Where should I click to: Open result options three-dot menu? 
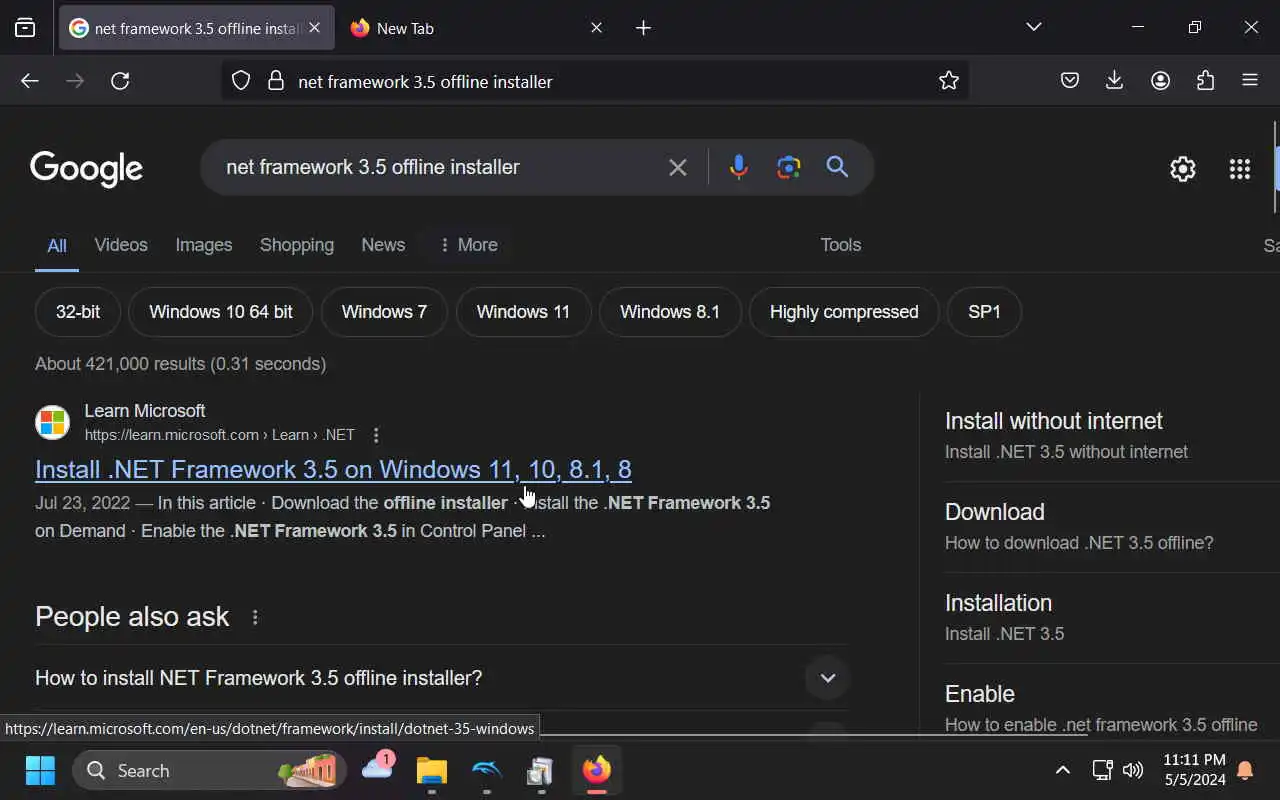click(x=376, y=435)
